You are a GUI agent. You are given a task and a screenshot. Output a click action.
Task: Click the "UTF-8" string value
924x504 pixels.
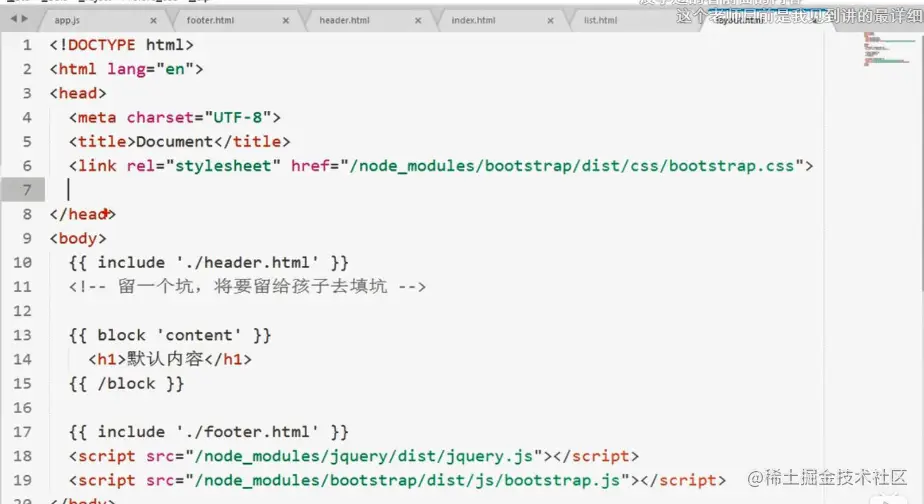point(237,117)
